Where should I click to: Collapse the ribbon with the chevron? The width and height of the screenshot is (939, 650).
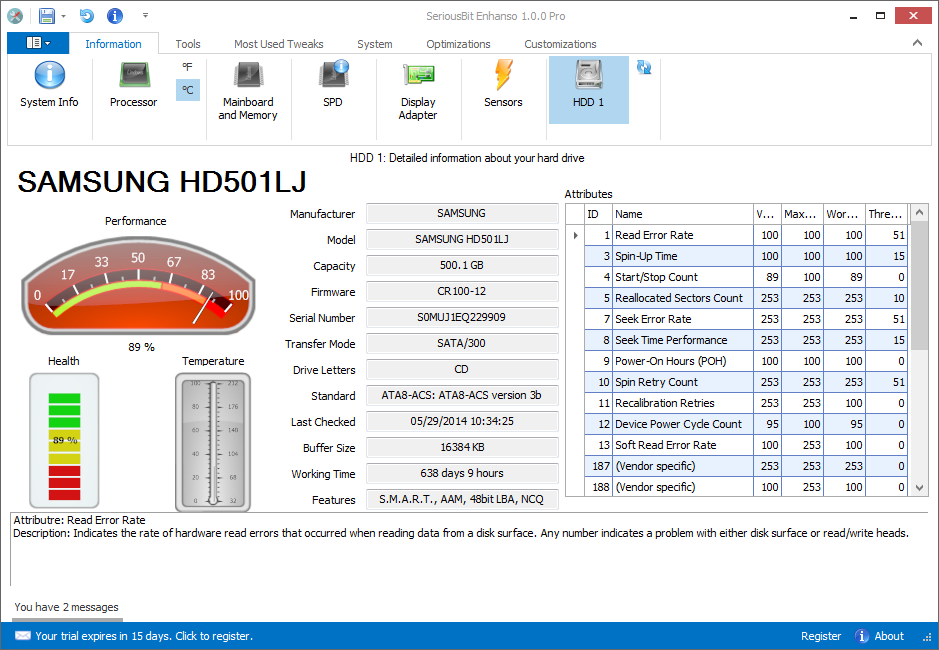tap(917, 43)
